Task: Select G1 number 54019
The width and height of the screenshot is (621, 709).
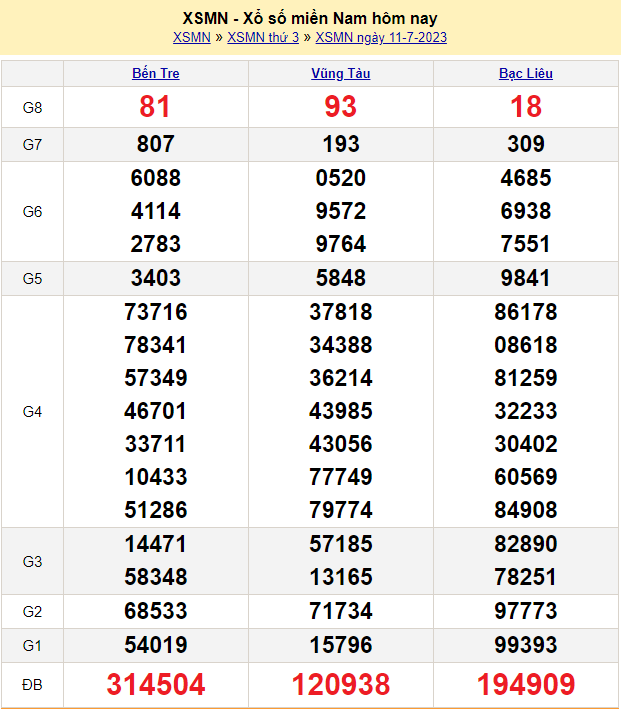Action: coord(156,643)
